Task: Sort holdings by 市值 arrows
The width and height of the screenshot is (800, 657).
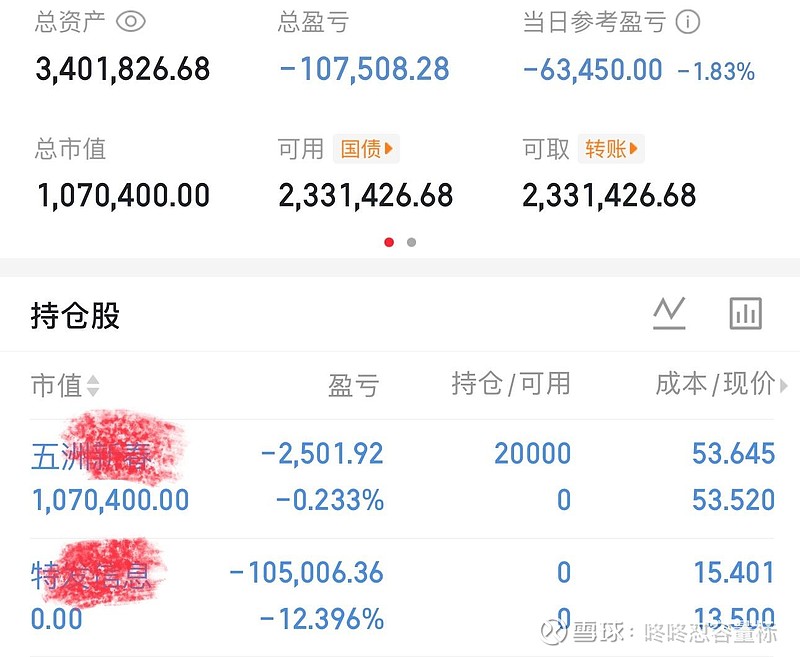Action: pos(93,386)
